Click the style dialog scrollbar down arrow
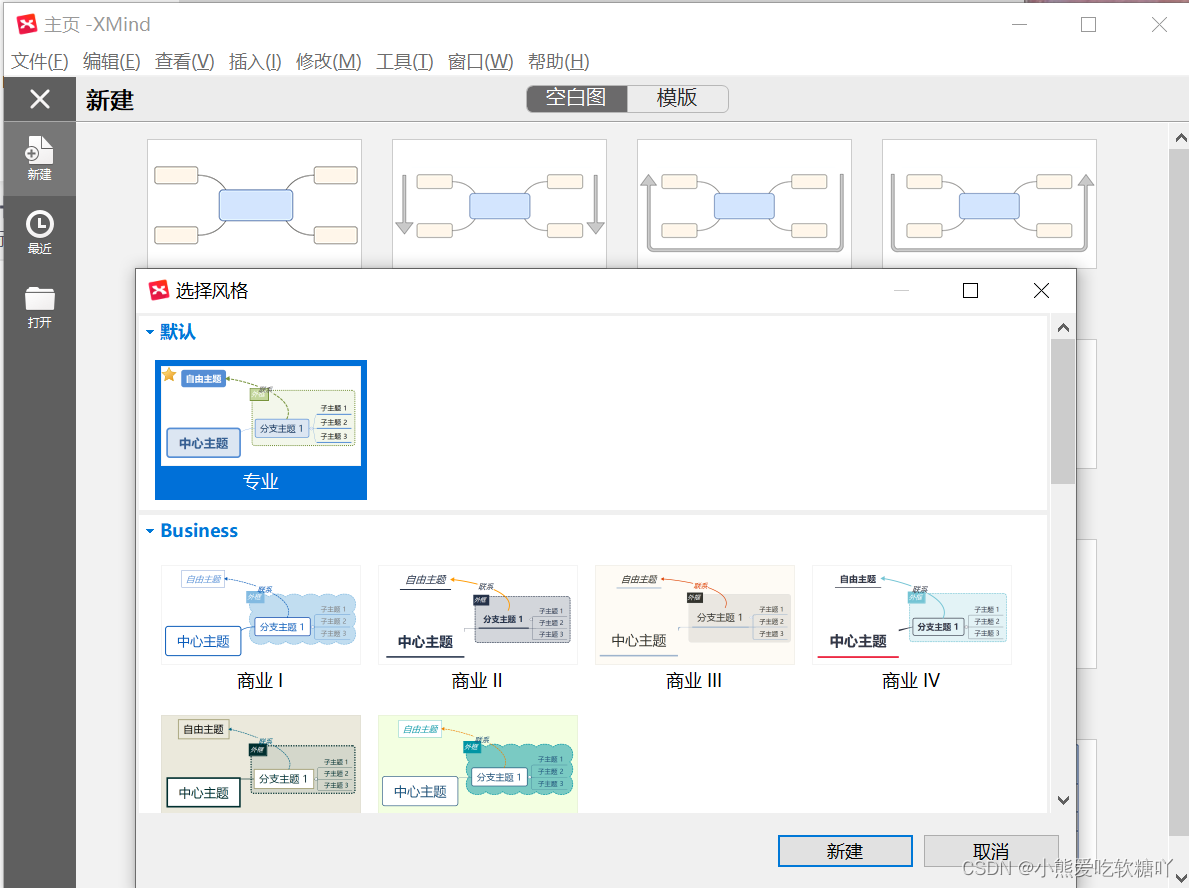1189x888 pixels. click(x=1063, y=800)
